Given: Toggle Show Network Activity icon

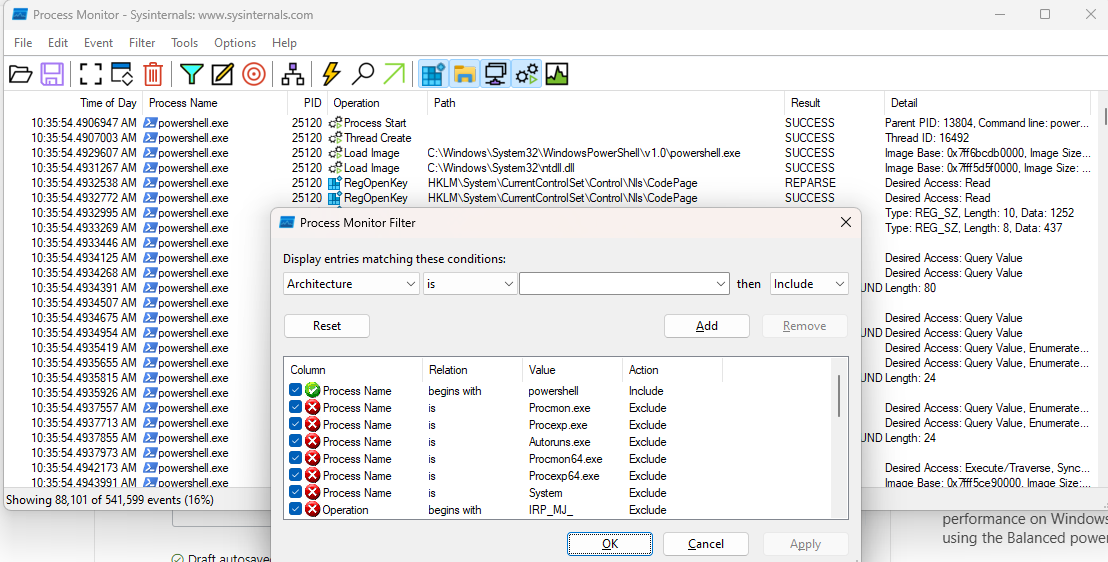Looking at the screenshot, I should [x=495, y=74].
